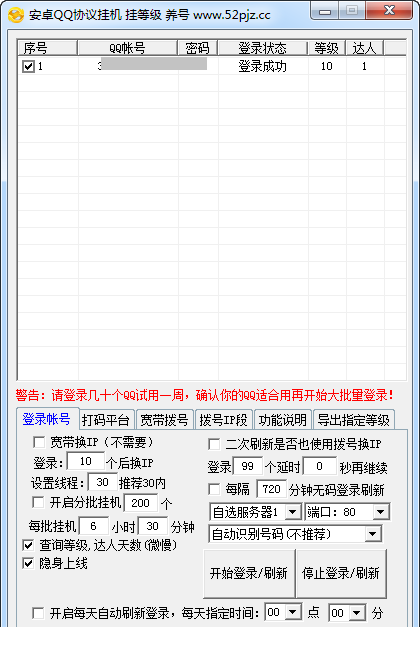This screenshot has height=650, width=420.
Task: Click batch count field showing 200
Action: tap(141, 503)
